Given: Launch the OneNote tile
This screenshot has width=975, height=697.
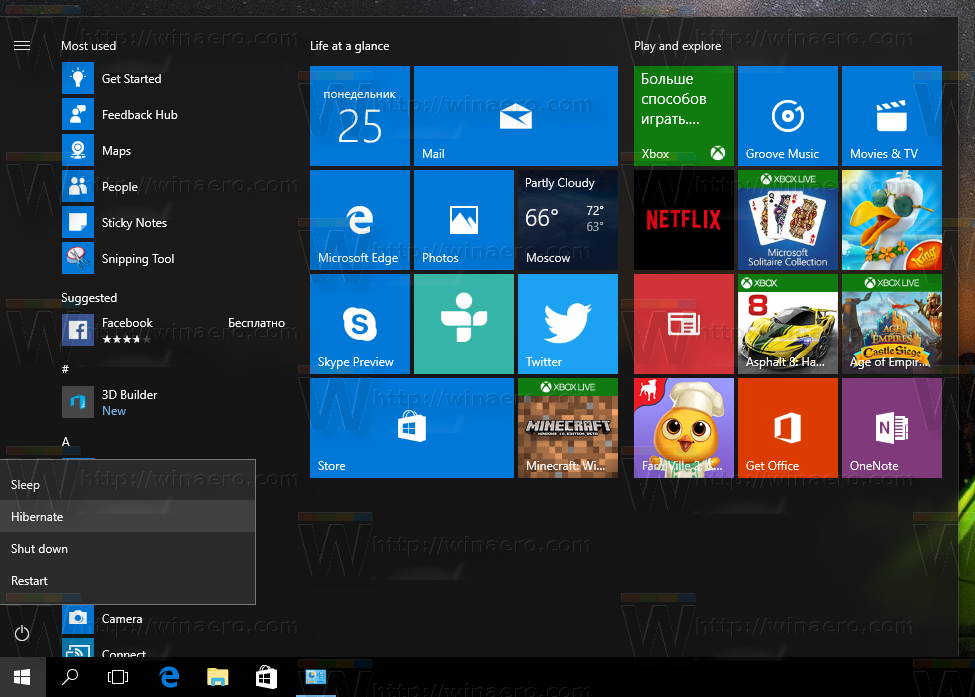Looking at the screenshot, I should coord(892,428).
